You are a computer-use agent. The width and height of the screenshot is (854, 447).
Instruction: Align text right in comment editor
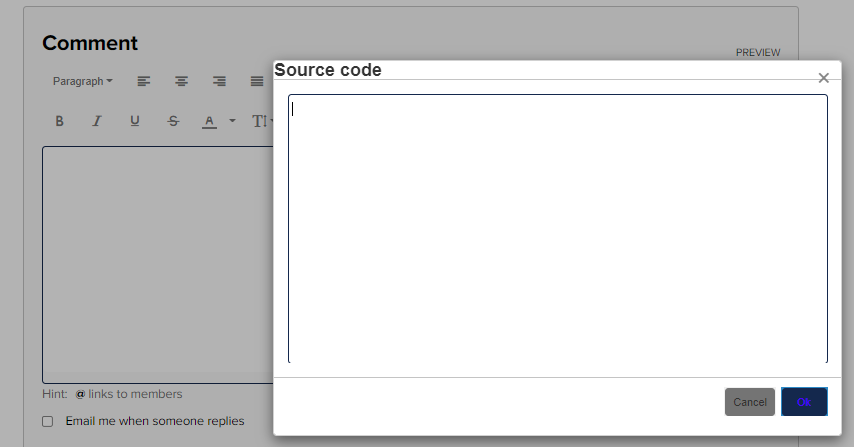(219, 81)
